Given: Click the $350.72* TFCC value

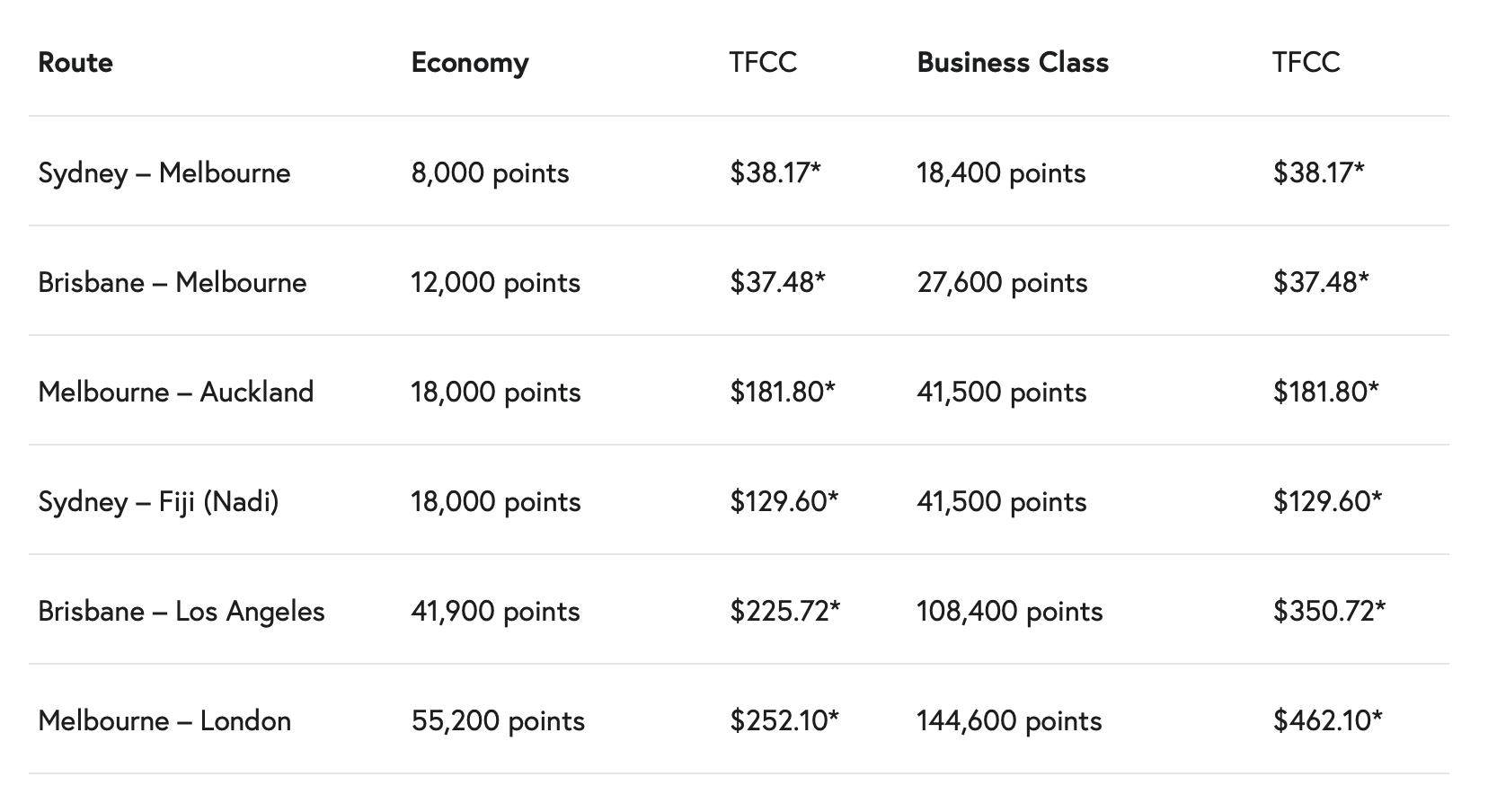Looking at the screenshot, I should coord(1329,611).
